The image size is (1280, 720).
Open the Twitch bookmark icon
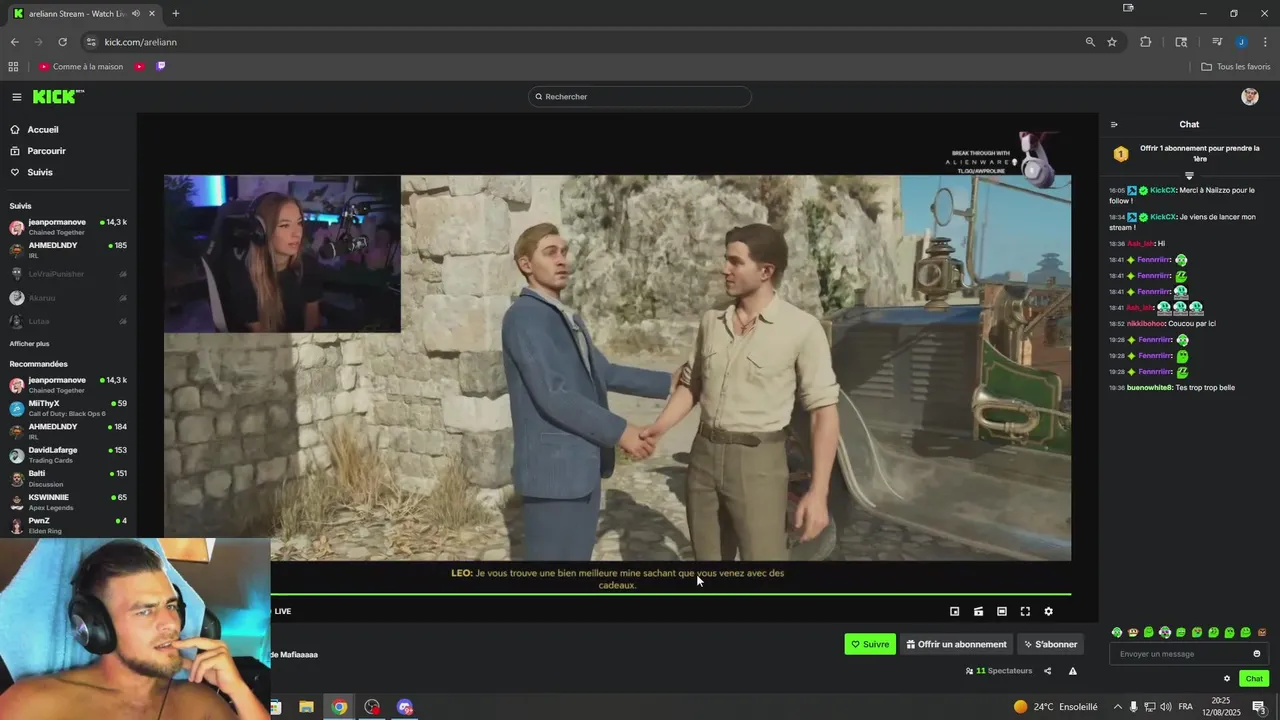click(x=161, y=66)
